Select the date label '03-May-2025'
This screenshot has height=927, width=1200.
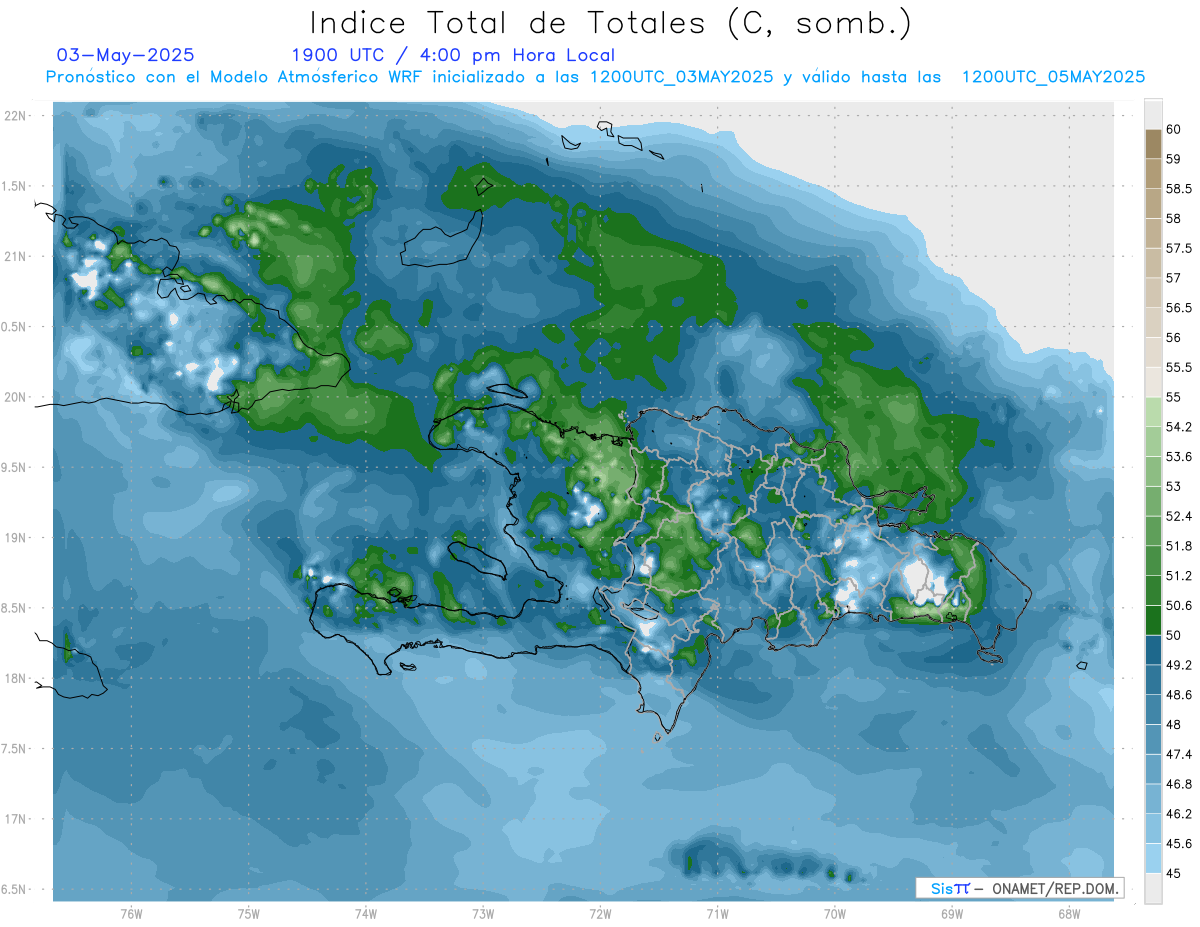coord(126,55)
